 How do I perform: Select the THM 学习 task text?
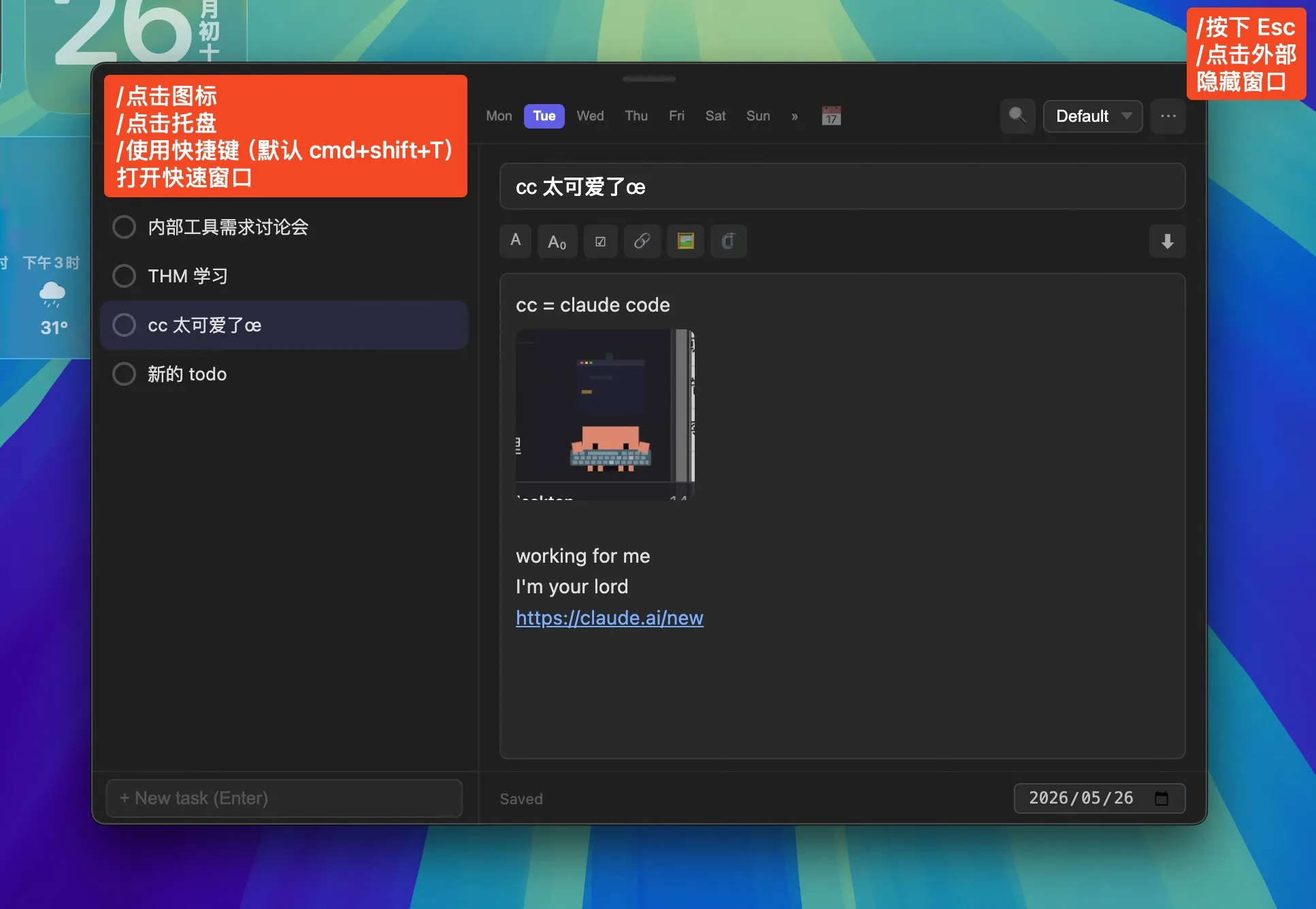[x=188, y=276]
